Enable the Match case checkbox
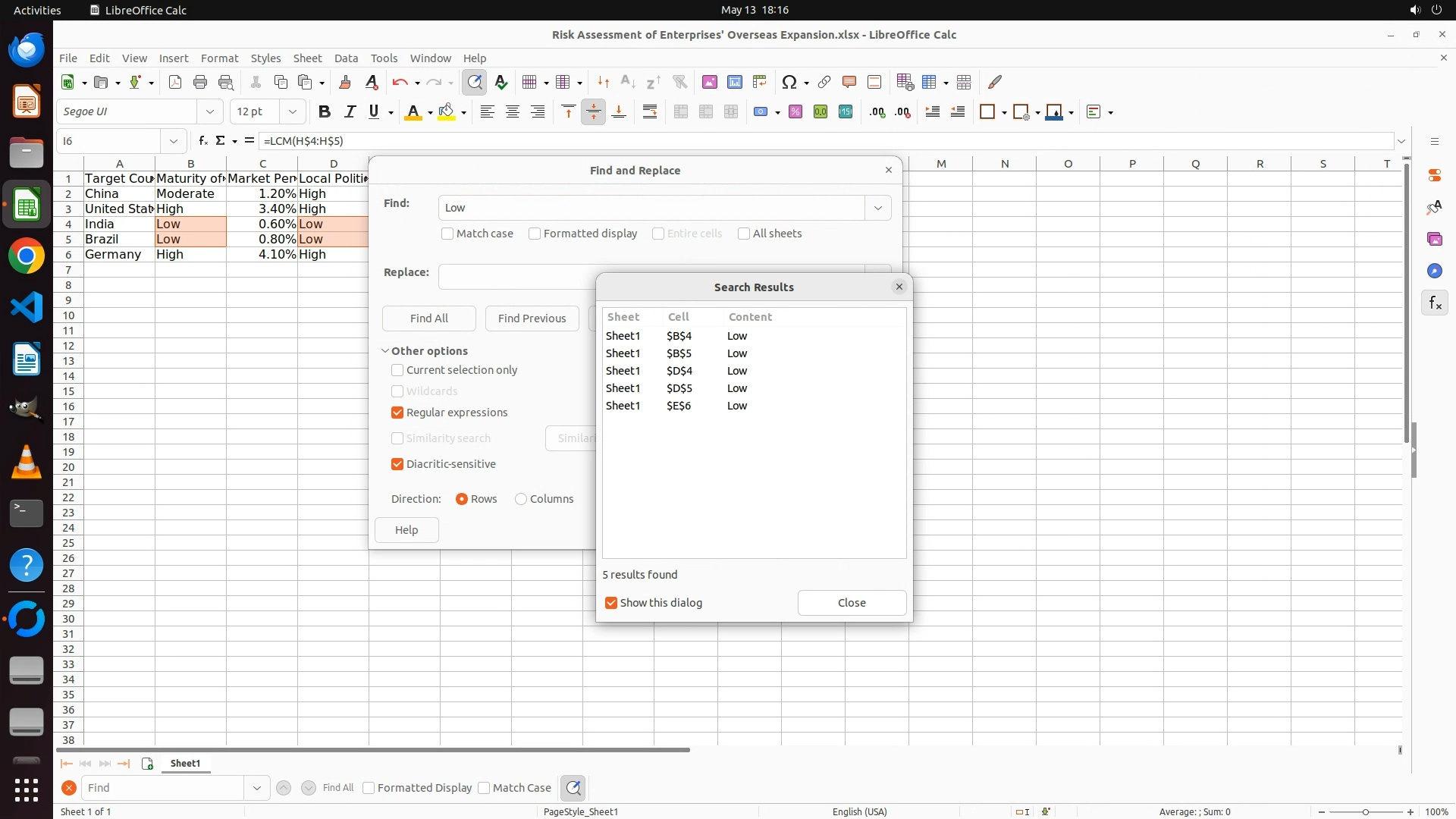The image size is (1456, 819). [447, 234]
